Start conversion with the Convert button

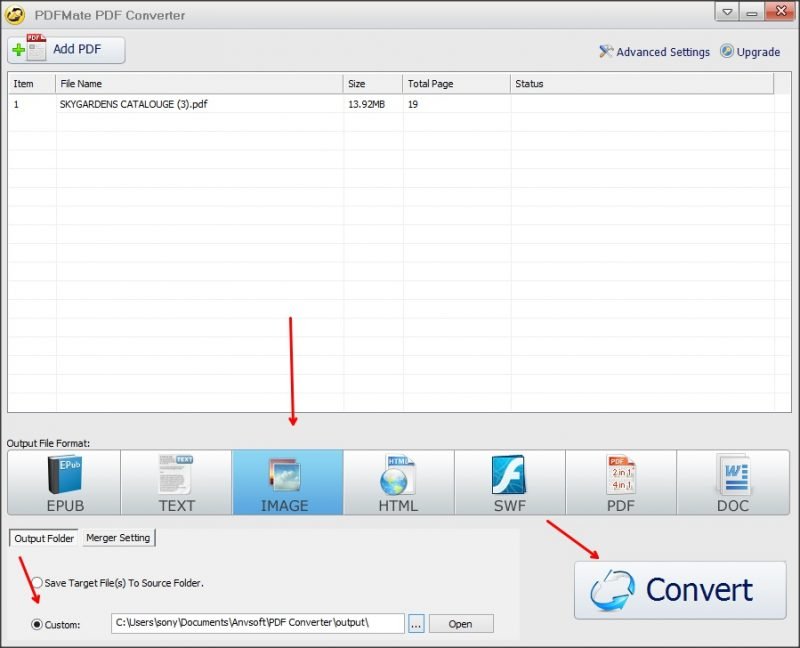pyautogui.click(x=680, y=590)
